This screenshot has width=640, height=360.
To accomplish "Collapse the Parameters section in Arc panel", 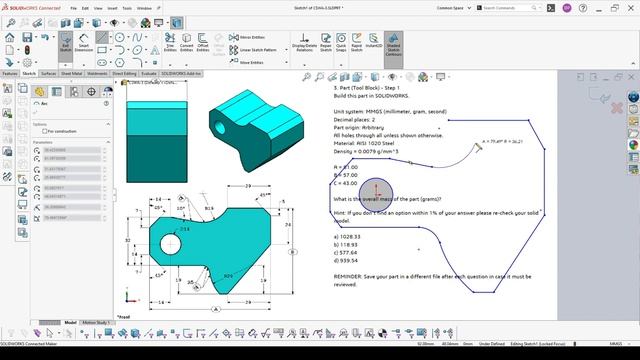I will 108,142.
